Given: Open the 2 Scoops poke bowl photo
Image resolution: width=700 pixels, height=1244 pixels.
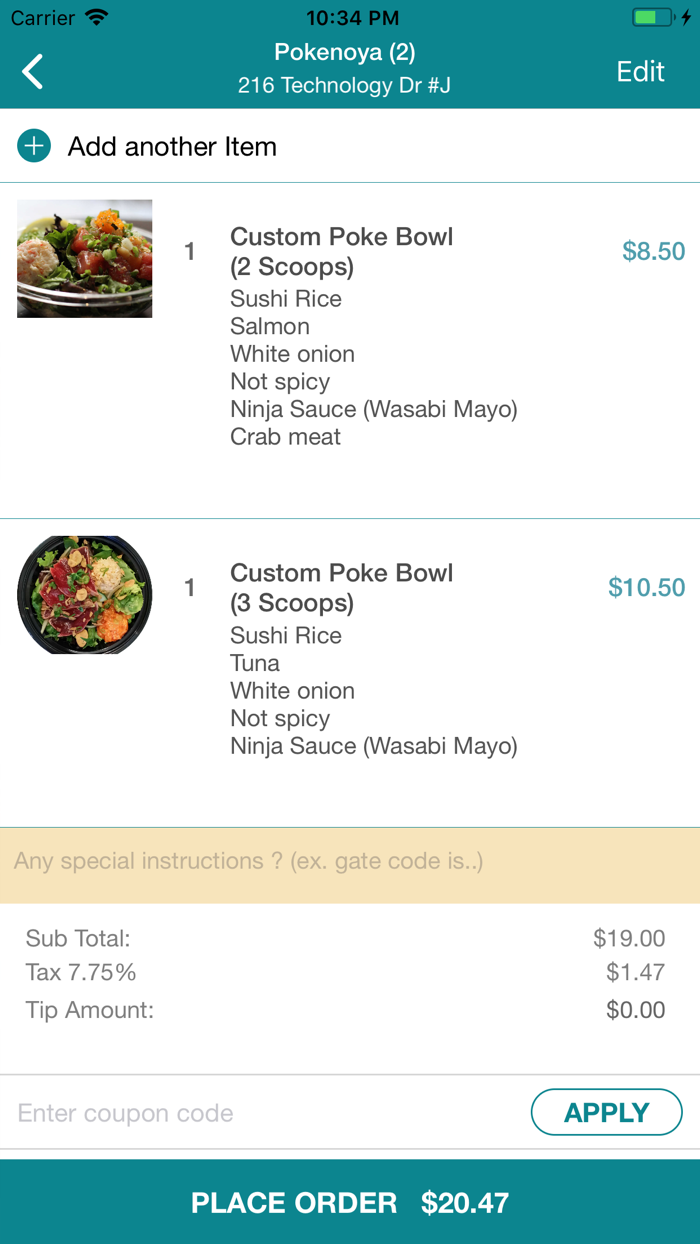Looking at the screenshot, I should coord(85,259).
